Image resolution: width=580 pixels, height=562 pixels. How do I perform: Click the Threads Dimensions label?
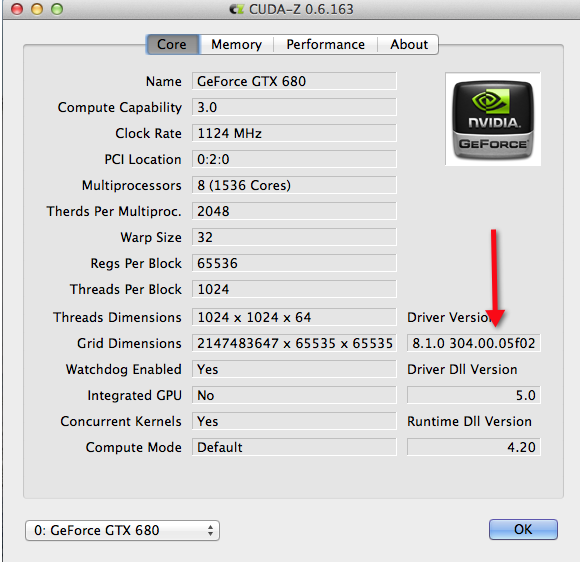click(117, 317)
